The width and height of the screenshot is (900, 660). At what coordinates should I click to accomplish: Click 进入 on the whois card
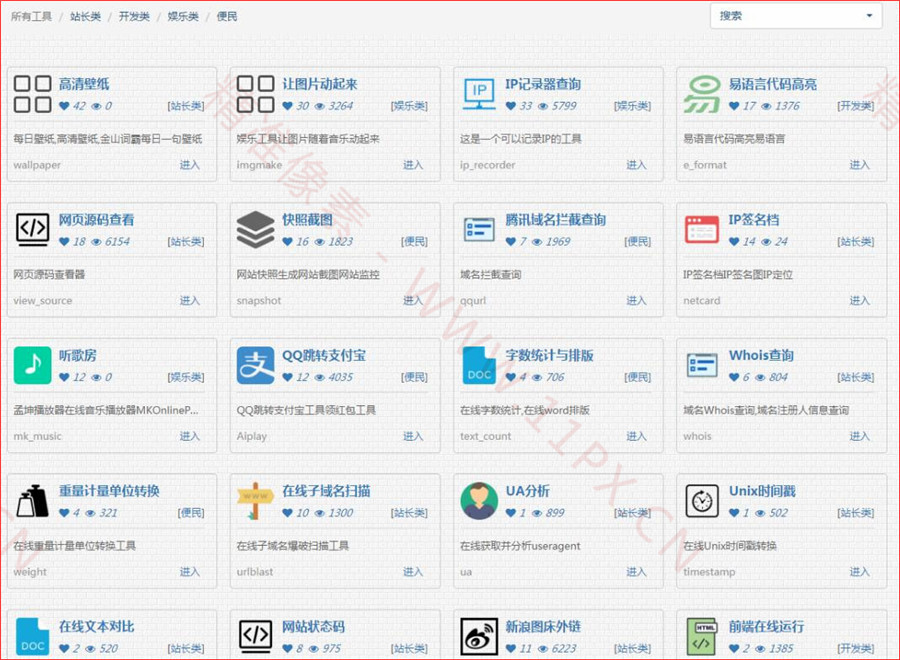(x=859, y=436)
